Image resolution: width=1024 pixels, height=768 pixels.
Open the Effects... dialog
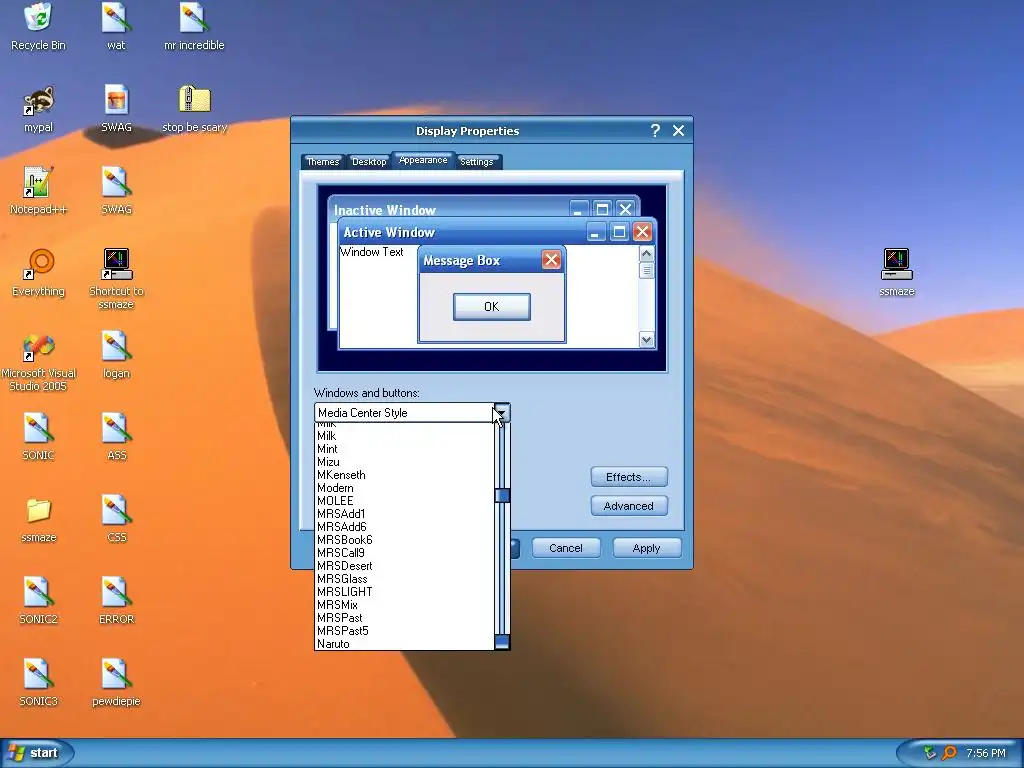pyautogui.click(x=629, y=477)
